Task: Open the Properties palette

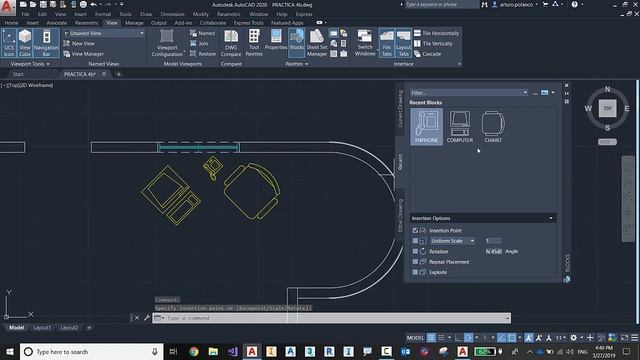Action: click(x=276, y=40)
